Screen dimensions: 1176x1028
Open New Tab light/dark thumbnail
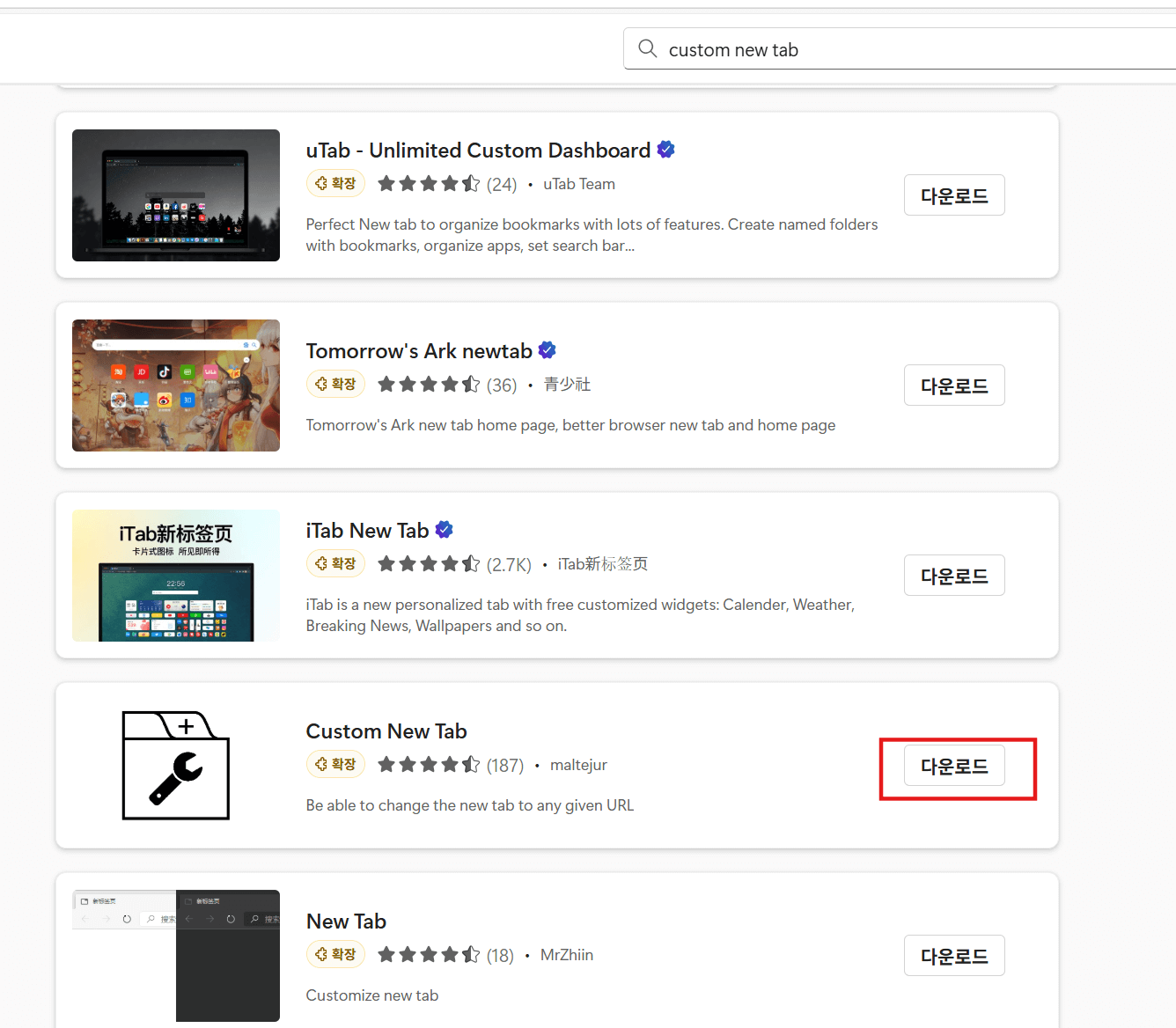pyautogui.click(x=176, y=956)
